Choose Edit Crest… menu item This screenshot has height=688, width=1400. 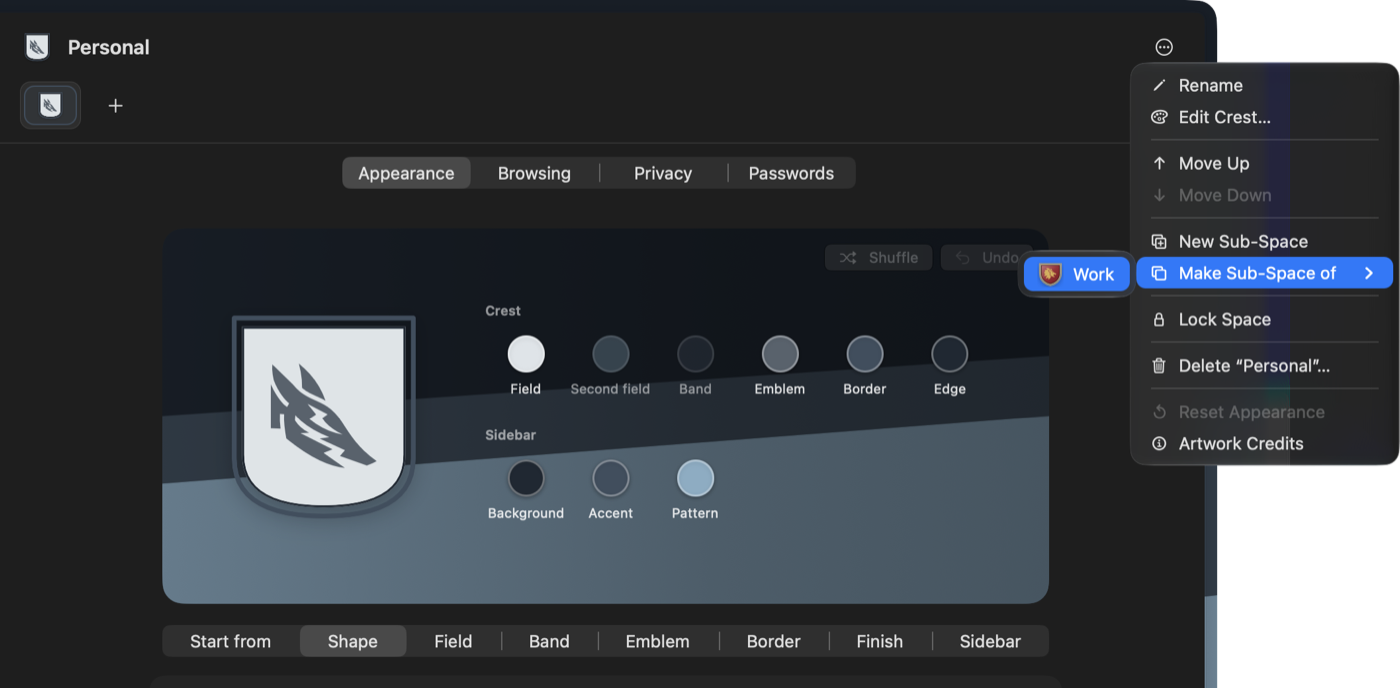(1265, 117)
